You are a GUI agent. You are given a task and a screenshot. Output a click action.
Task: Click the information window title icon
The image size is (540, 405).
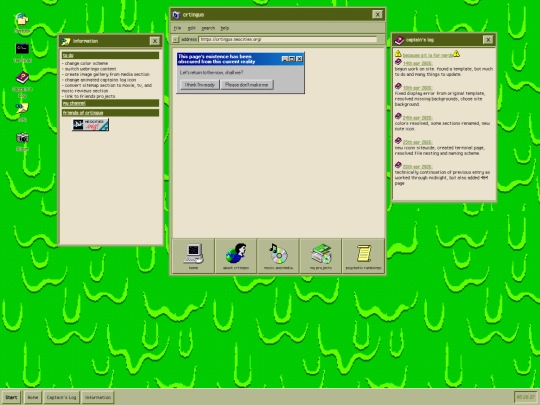point(65,41)
